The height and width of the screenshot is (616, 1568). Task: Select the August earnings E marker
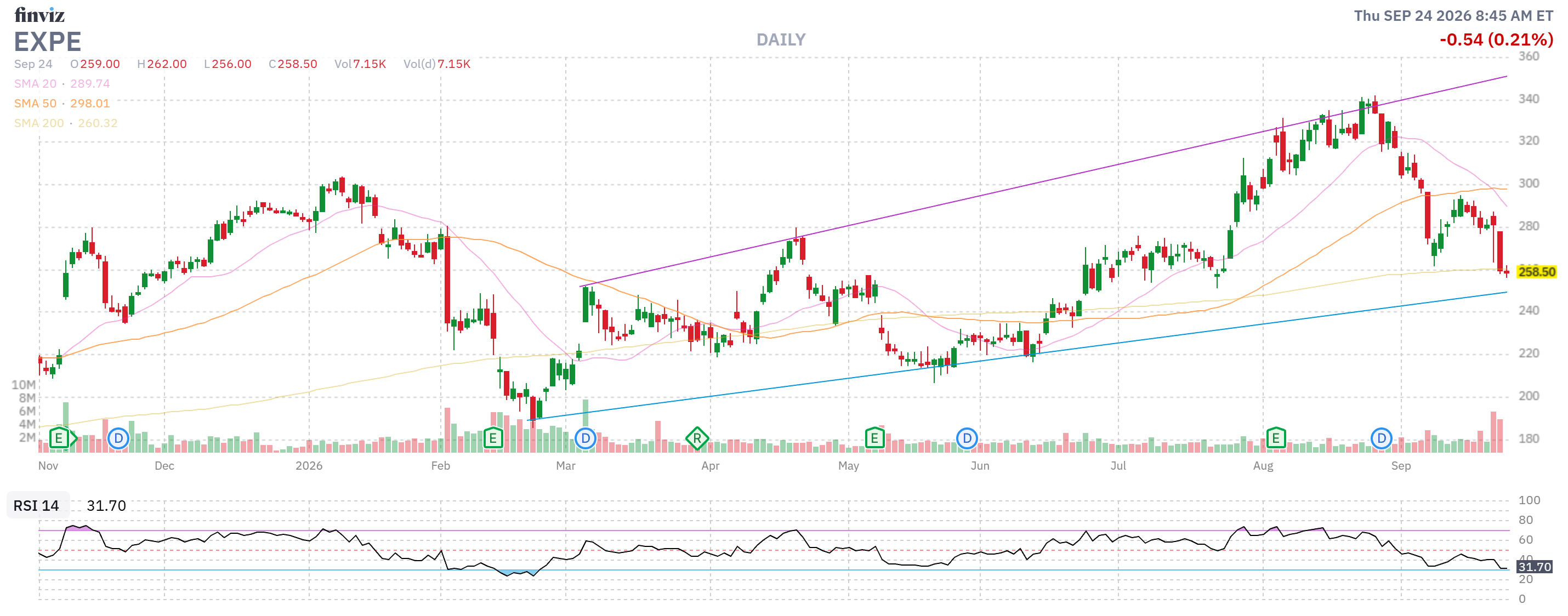click(x=1275, y=438)
